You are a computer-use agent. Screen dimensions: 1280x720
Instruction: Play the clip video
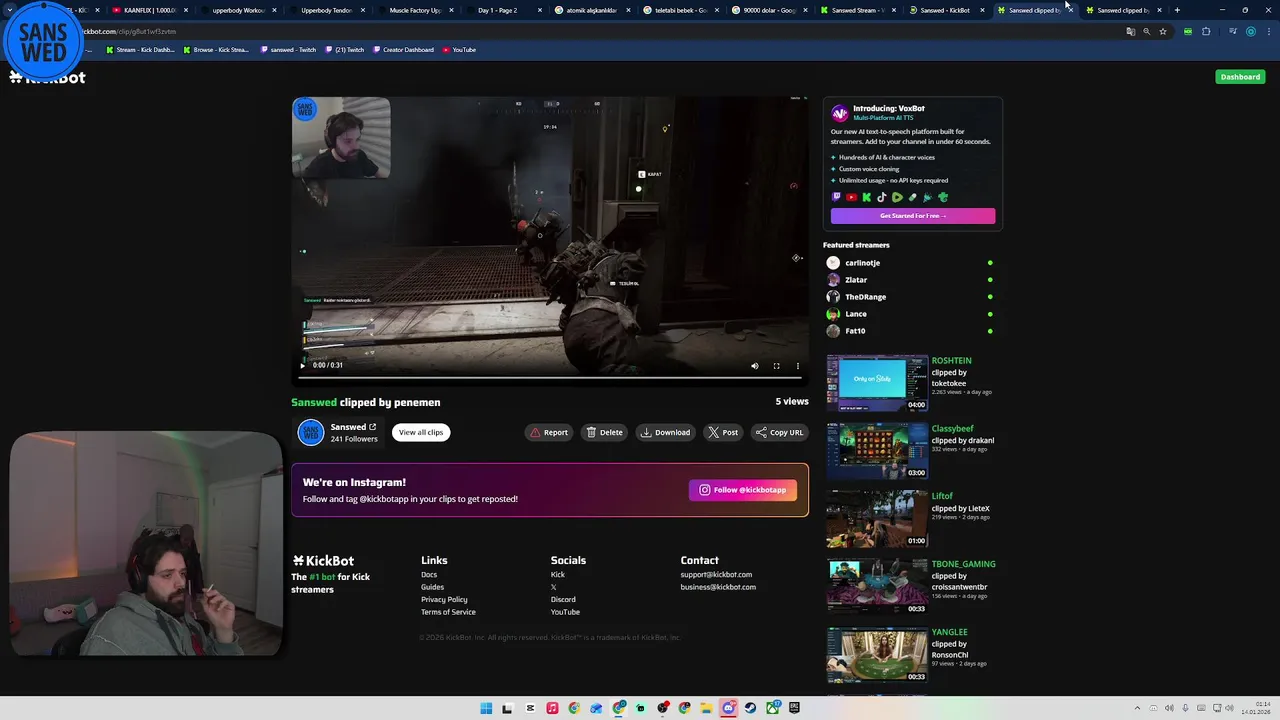(x=302, y=366)
